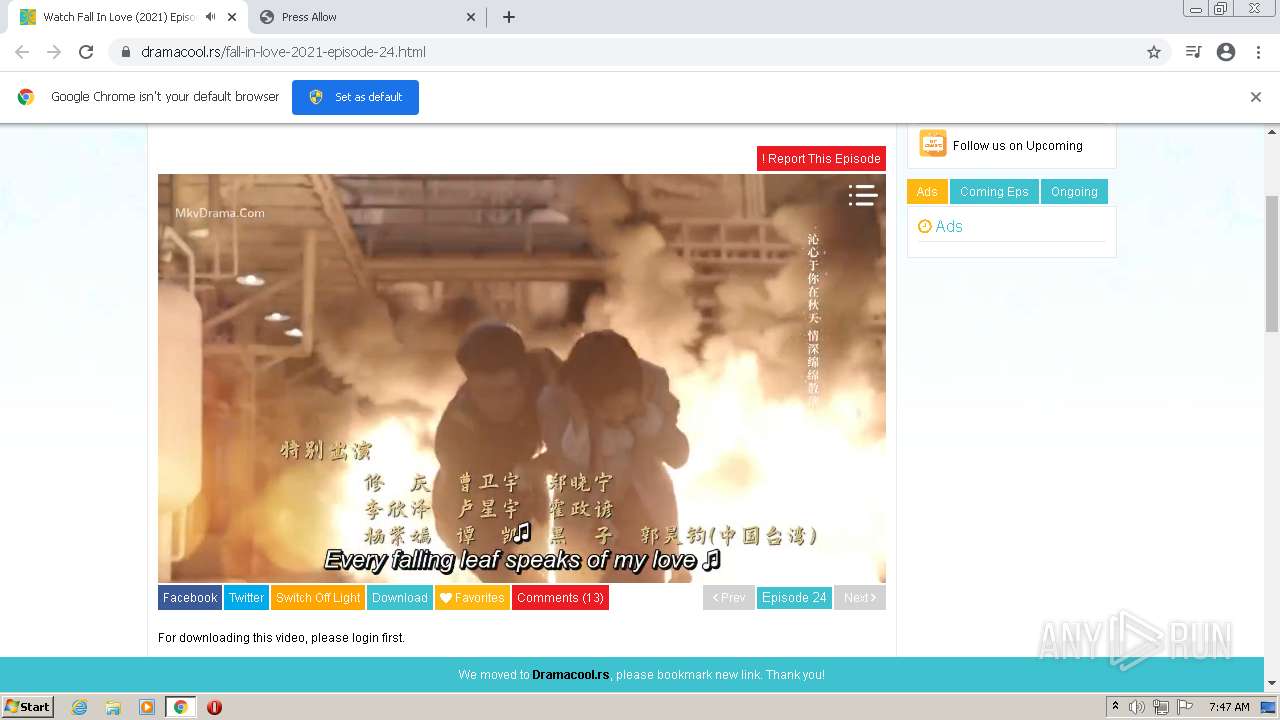The image size is (1280, 720).
Task: Go back to previous page
Action: pyautogui.click(x=22, y=52)
